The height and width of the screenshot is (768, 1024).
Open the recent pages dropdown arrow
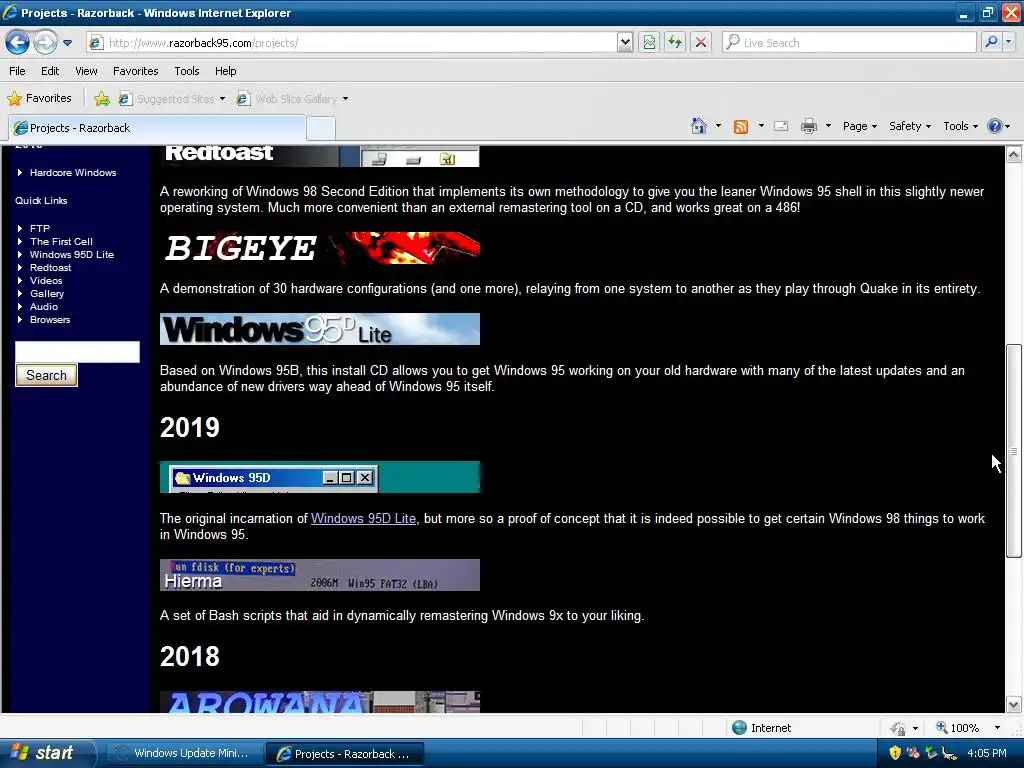click(67, 43)
